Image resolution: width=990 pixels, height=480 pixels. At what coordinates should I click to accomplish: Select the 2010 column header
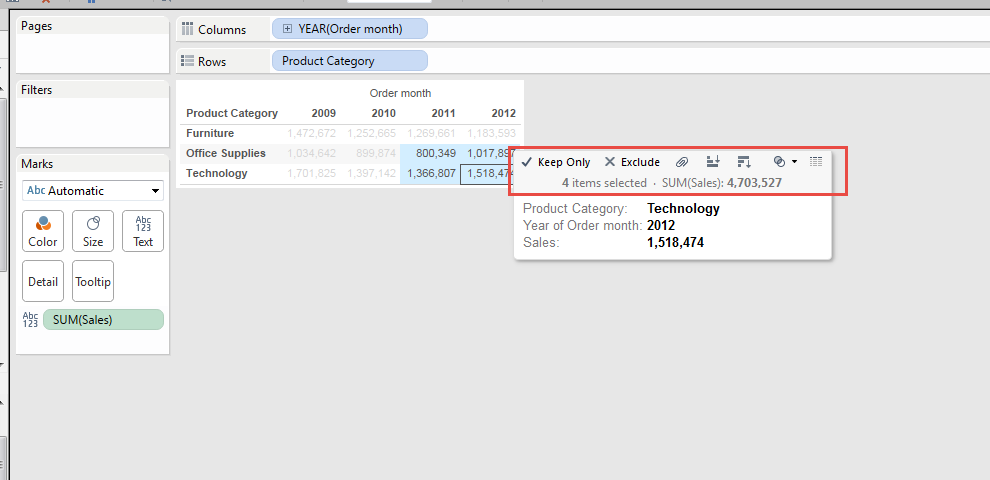[383, 114]
